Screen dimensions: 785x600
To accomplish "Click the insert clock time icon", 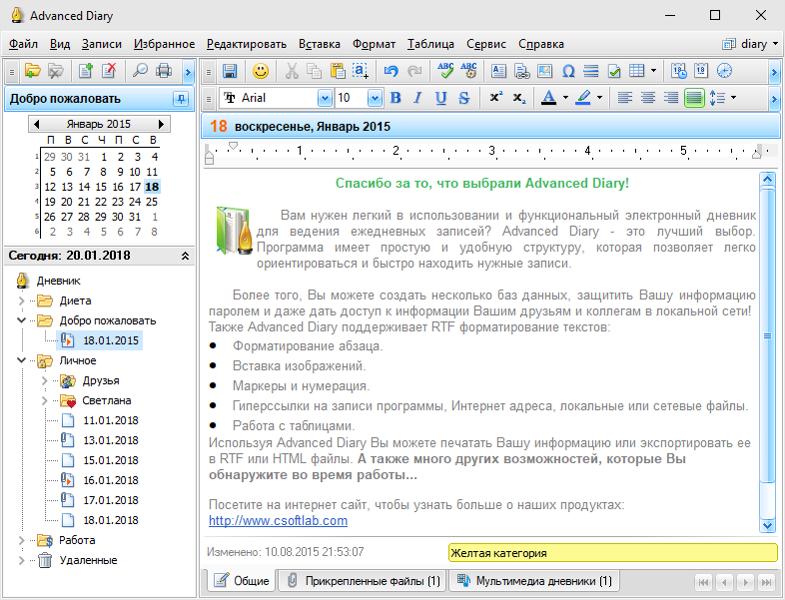I will [724, 71].
